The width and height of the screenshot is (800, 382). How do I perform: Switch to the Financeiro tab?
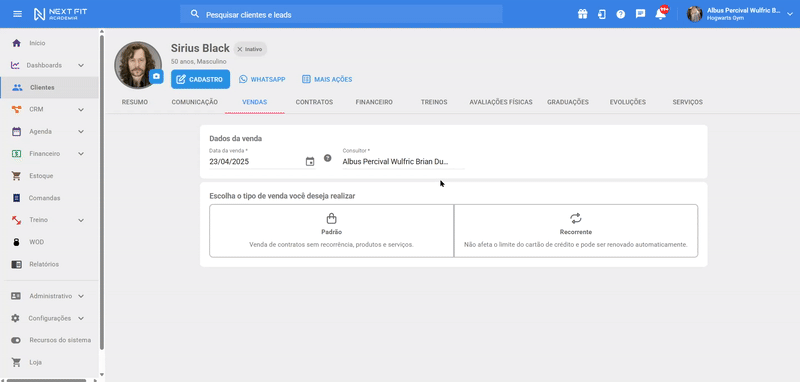pyautogui.click(x=374, y=102)
